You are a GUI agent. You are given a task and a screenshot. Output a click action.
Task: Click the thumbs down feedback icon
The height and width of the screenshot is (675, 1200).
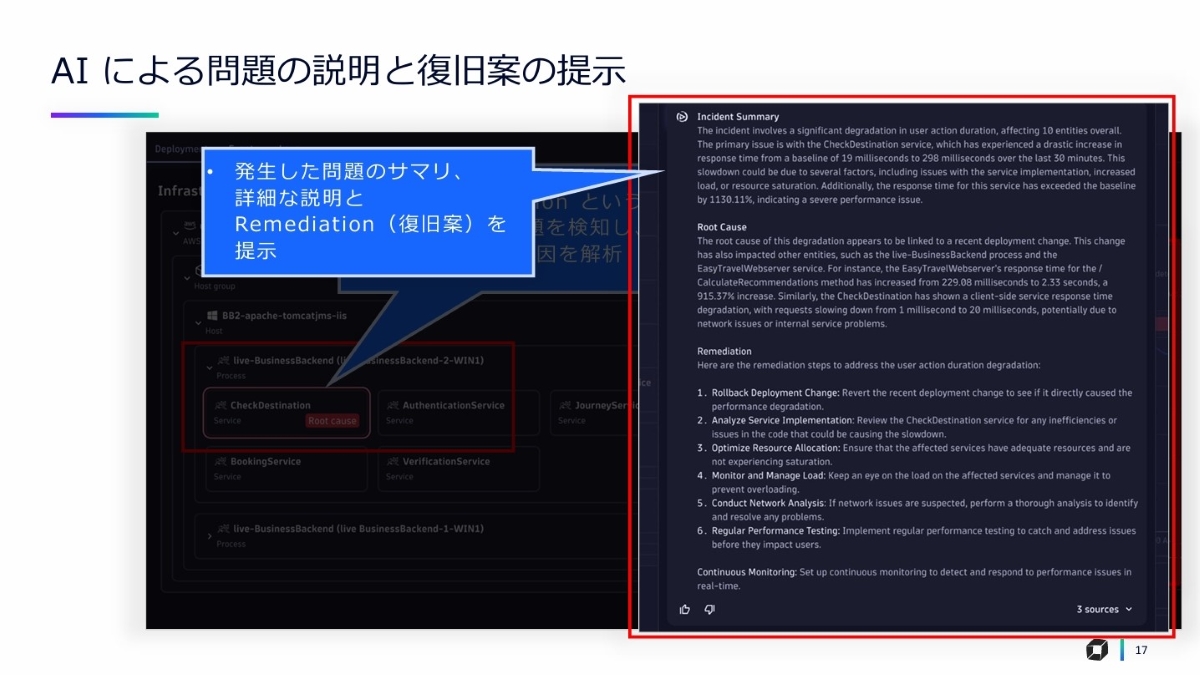click(x=709, y=609)
